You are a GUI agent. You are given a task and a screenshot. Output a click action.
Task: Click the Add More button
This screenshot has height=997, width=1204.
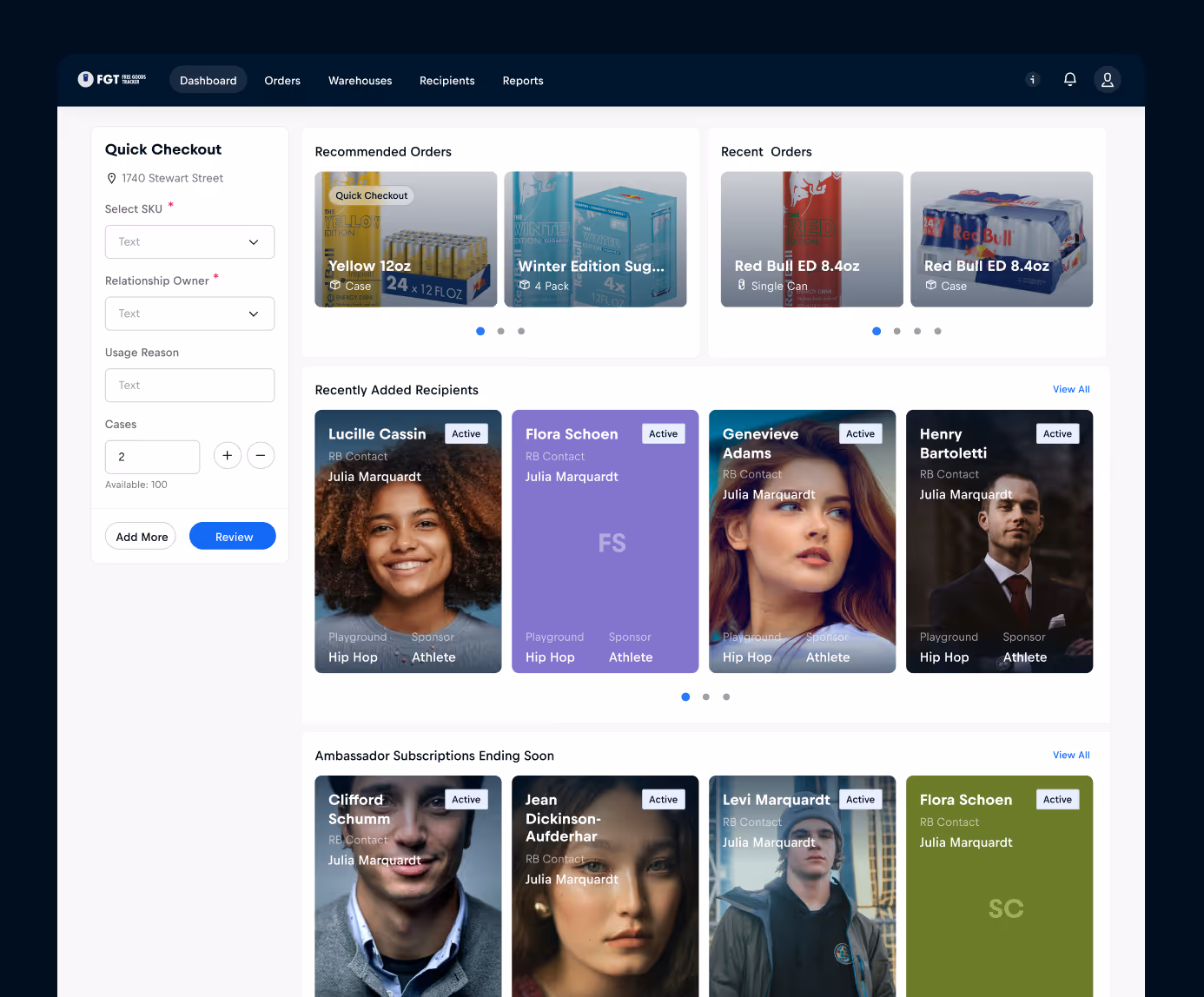[141, 537]
